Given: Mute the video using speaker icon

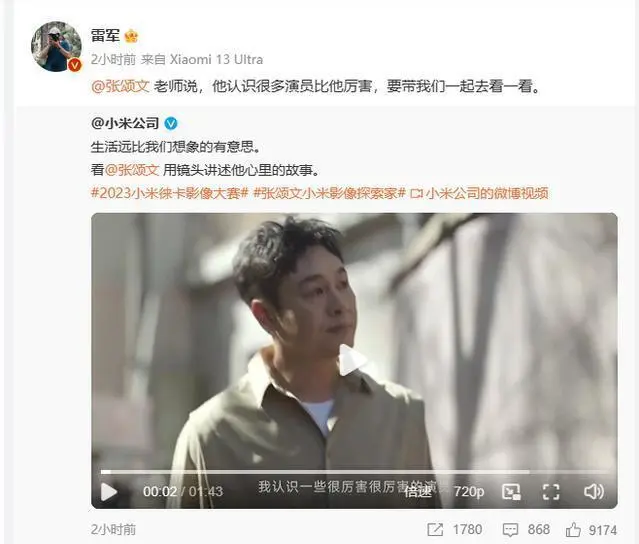Looking at the screenshot, I should click(594, 491).
